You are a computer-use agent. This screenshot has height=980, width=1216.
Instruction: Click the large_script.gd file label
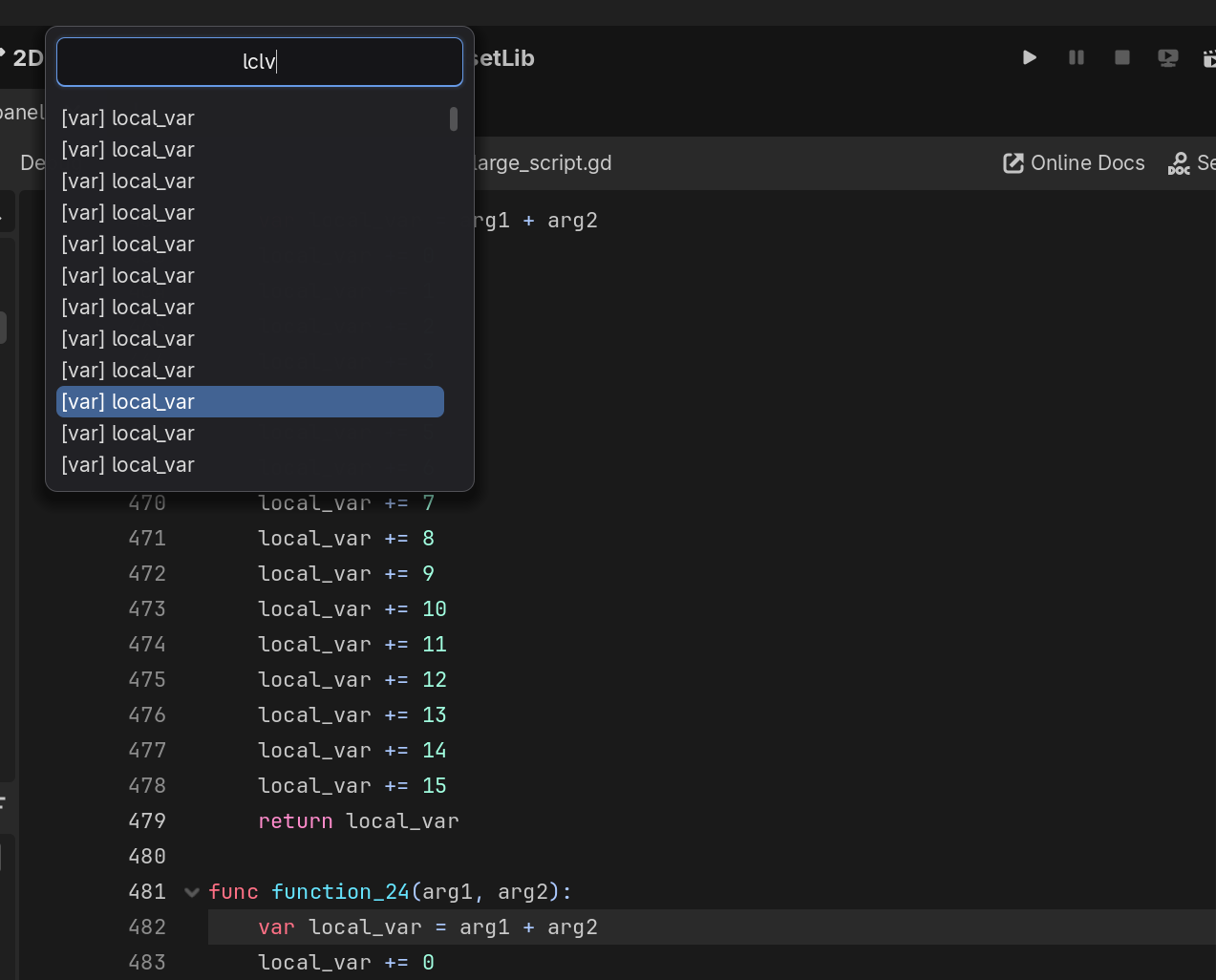coord(540,162)
